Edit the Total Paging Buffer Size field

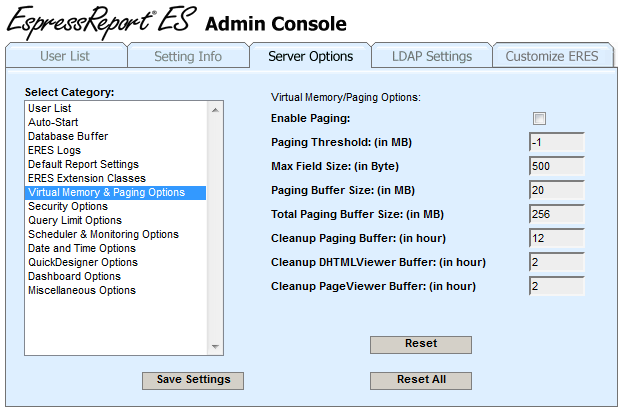coord(557,214)
